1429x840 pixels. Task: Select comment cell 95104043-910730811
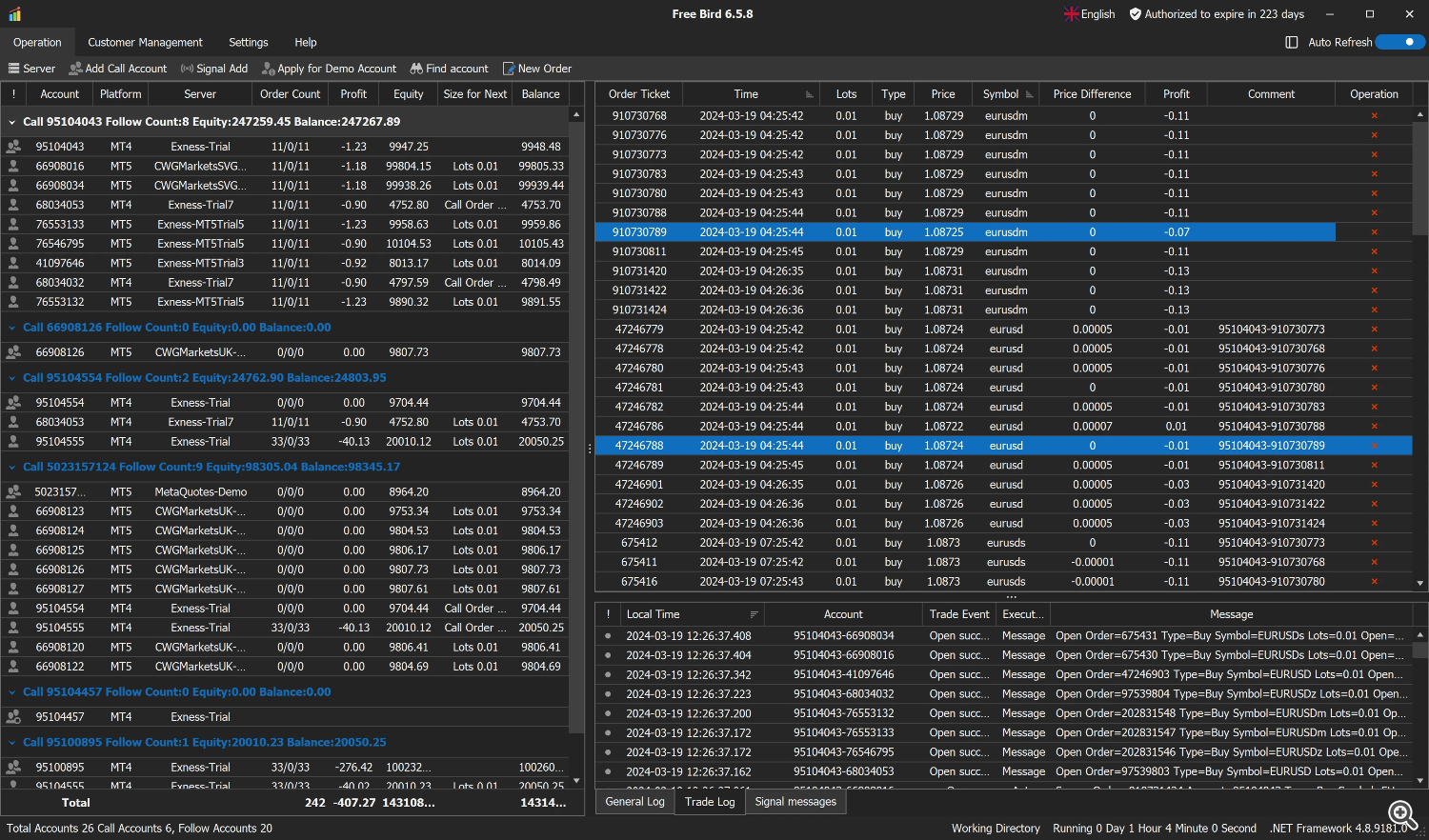1271,466
